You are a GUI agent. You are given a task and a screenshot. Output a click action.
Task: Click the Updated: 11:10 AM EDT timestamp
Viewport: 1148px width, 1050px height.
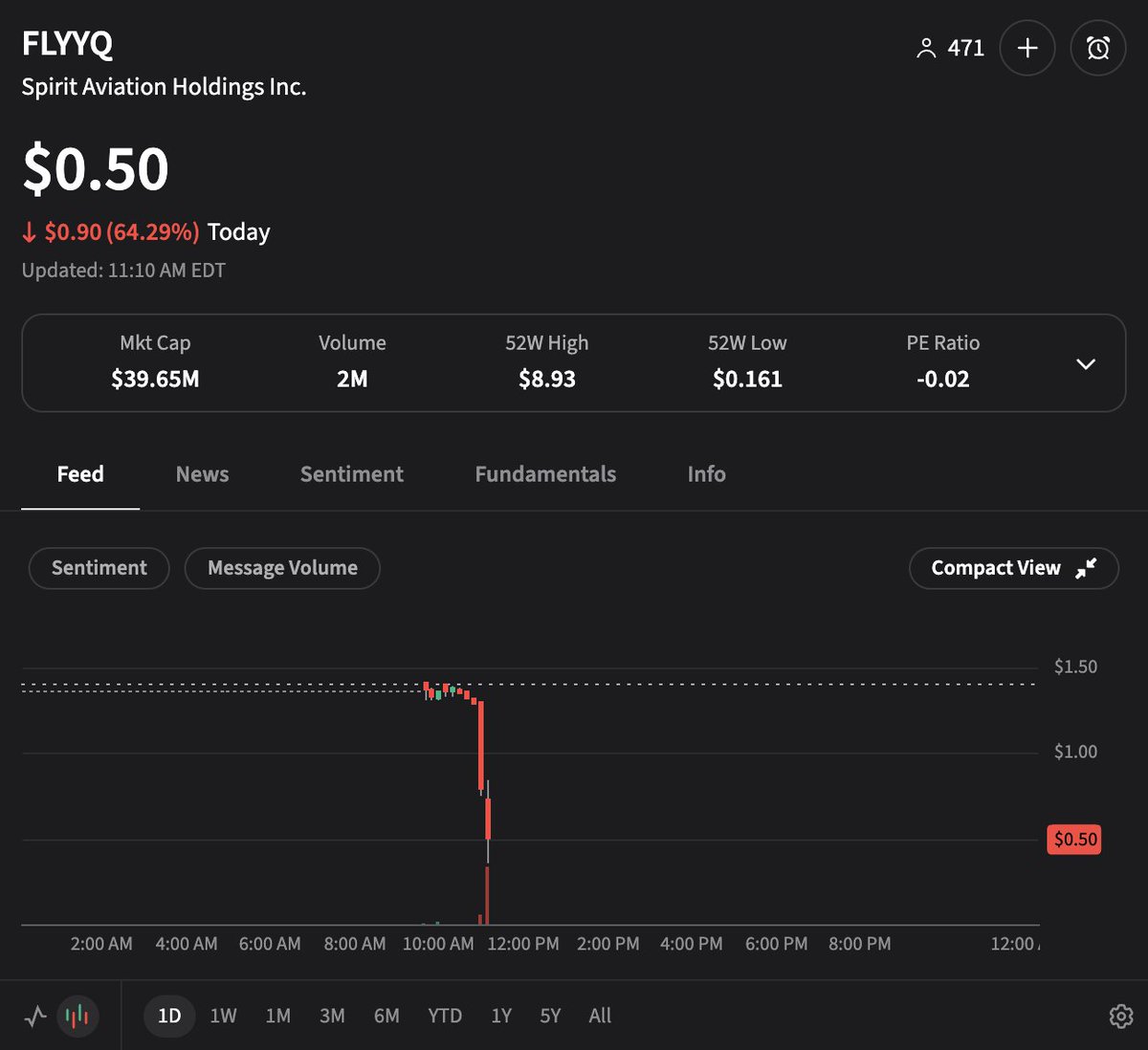123,271
